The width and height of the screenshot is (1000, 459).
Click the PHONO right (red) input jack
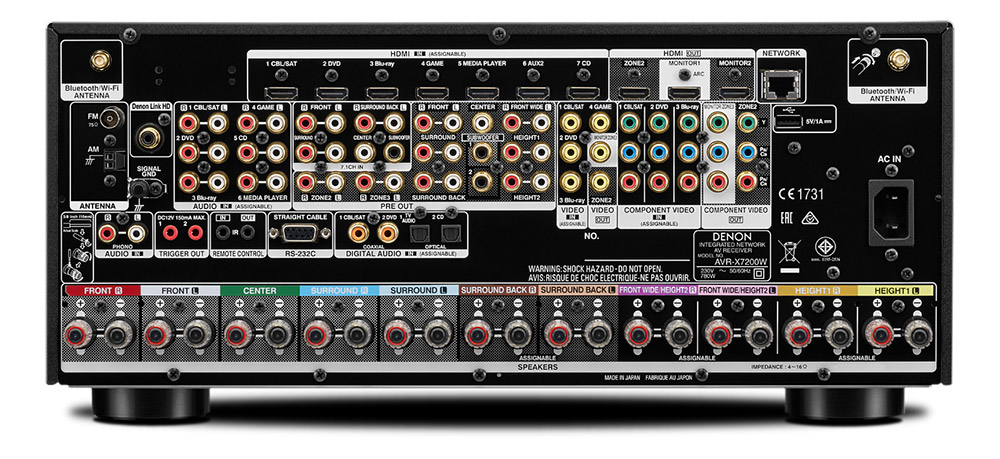click(108, 233)
